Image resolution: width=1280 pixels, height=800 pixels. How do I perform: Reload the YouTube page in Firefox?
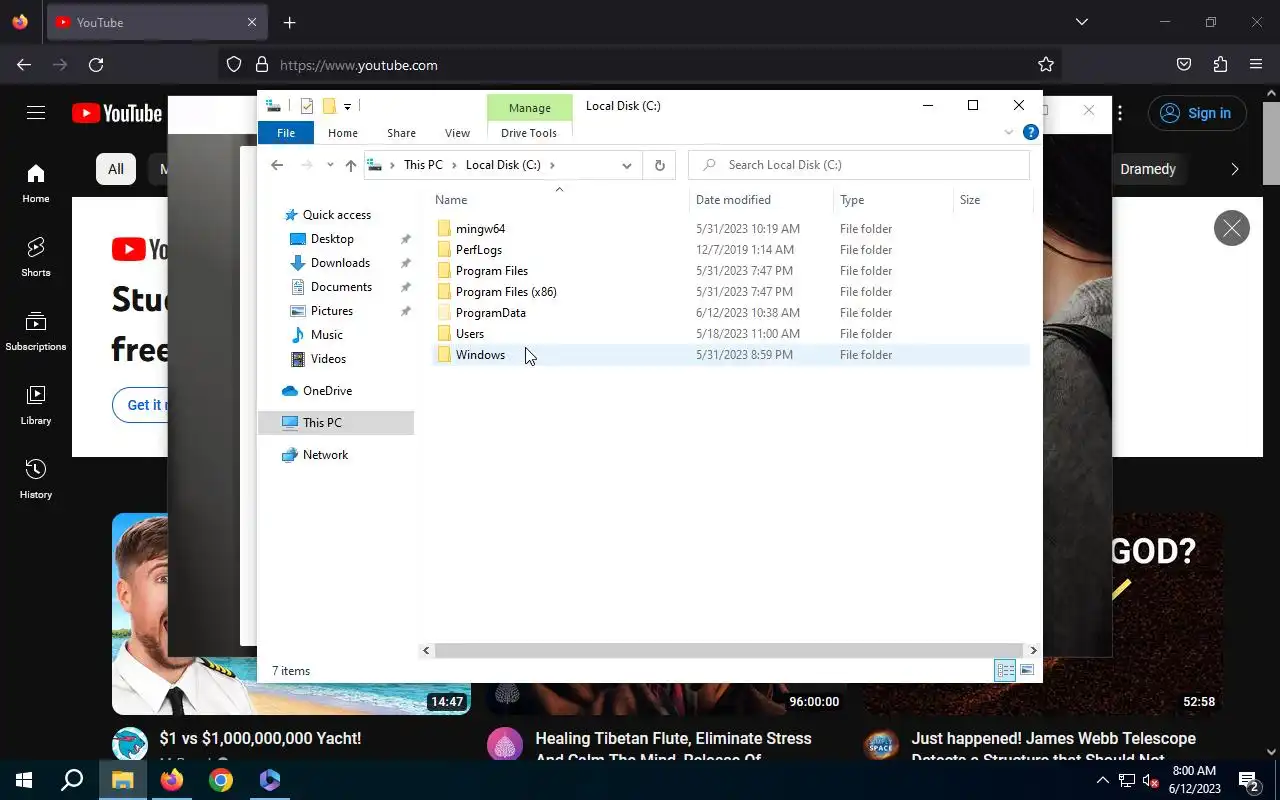(96, 65)
